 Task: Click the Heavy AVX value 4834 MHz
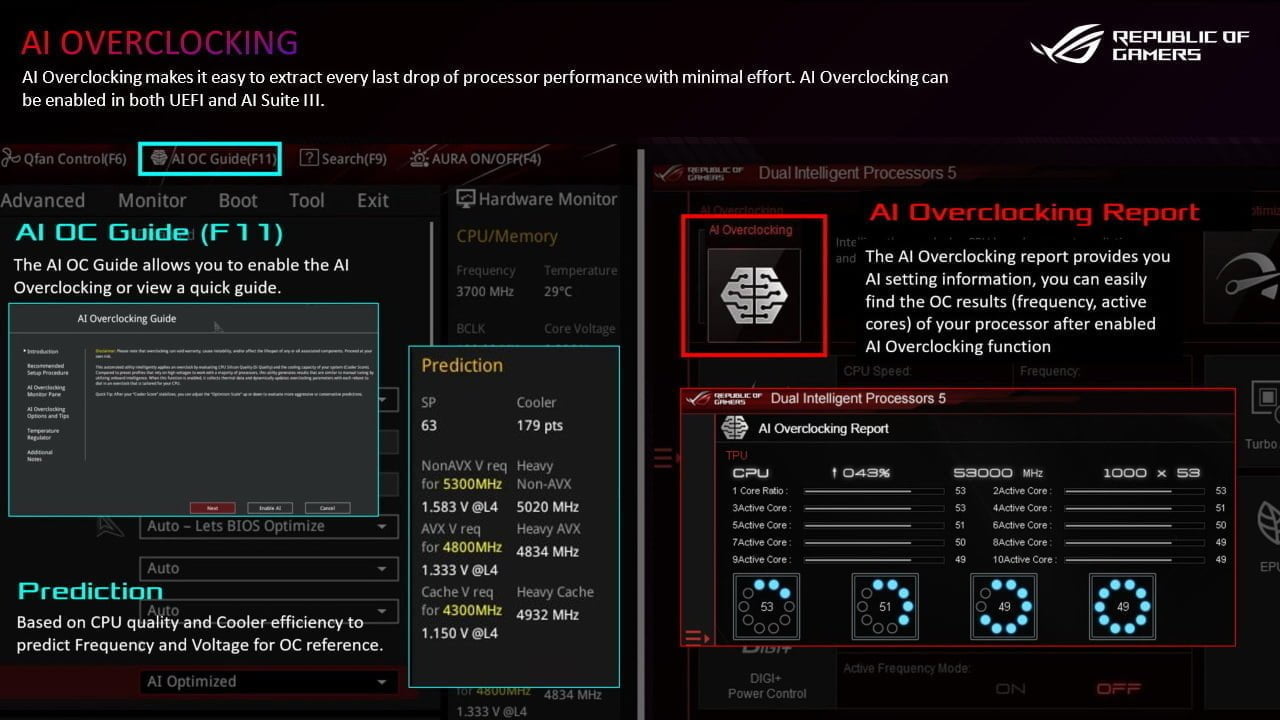(547, 551)
